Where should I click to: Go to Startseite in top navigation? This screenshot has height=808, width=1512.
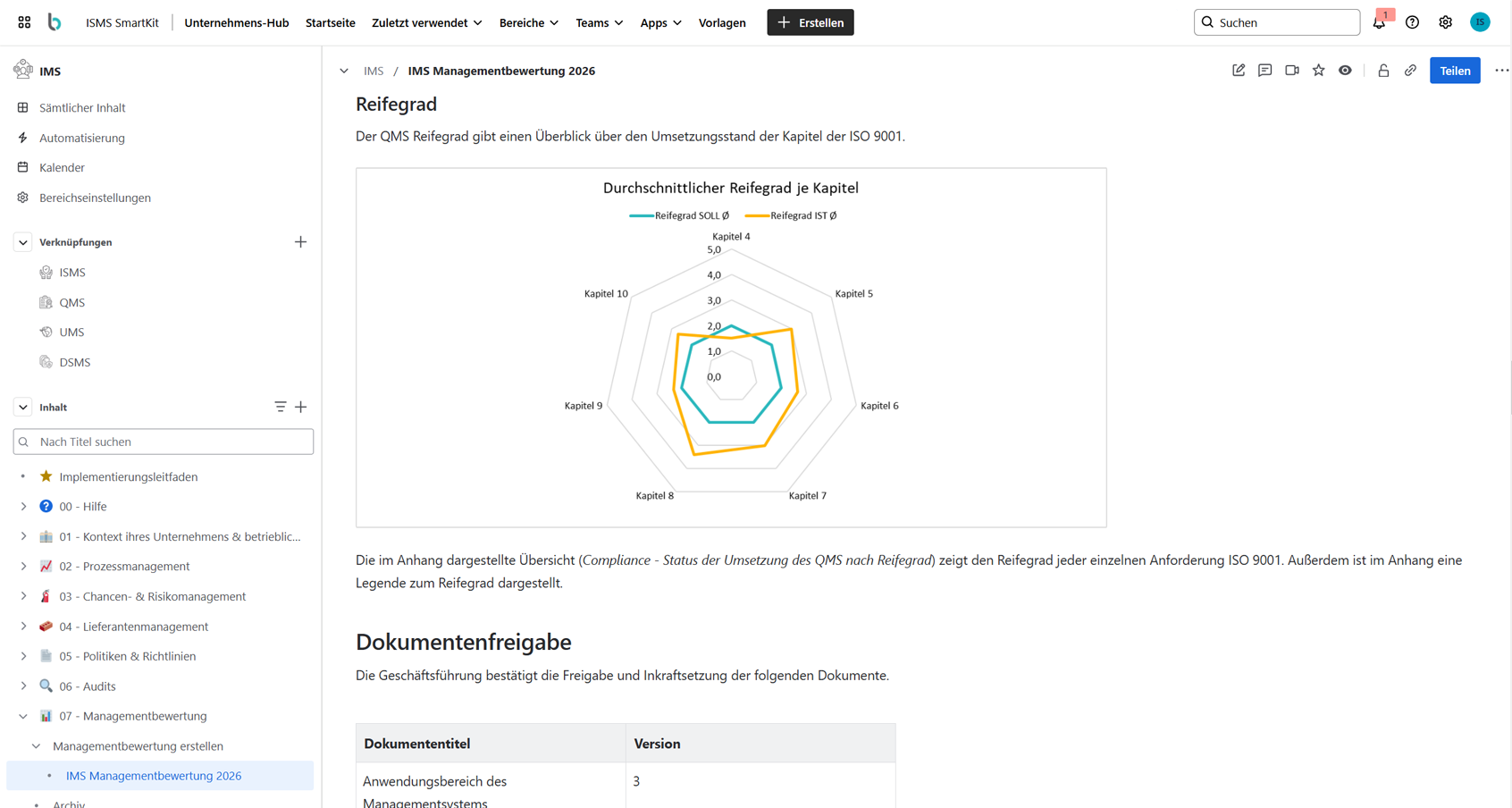pyautogui.click(x=330, y=22)
